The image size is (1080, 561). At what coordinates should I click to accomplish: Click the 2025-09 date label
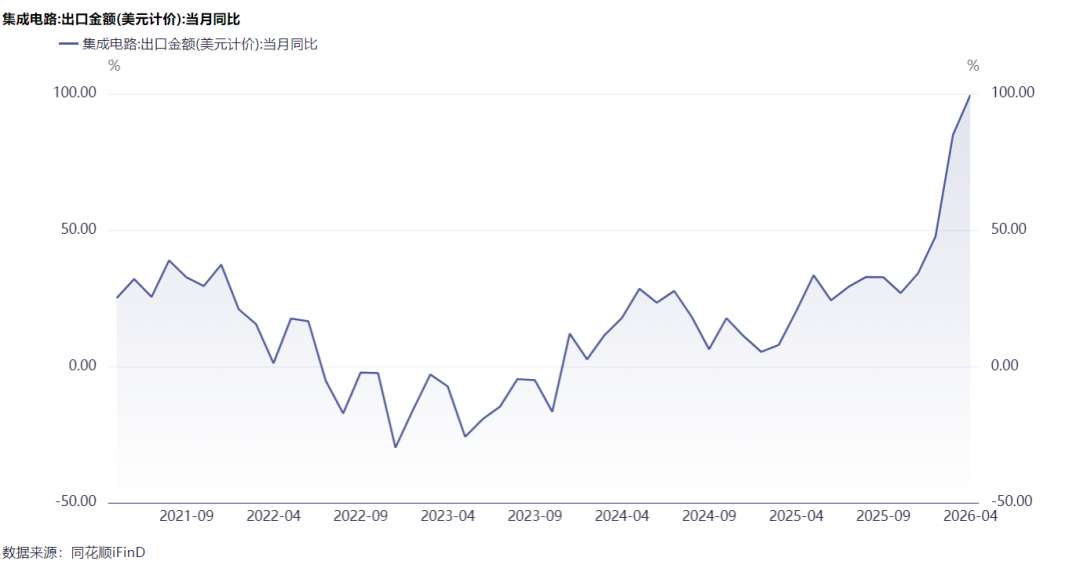click(883, 516)
